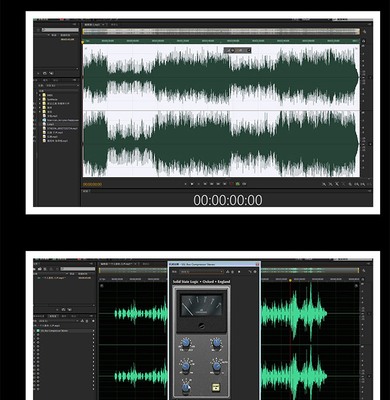
Task: Click the zoom icon right of overview bar
Action: 364,32
